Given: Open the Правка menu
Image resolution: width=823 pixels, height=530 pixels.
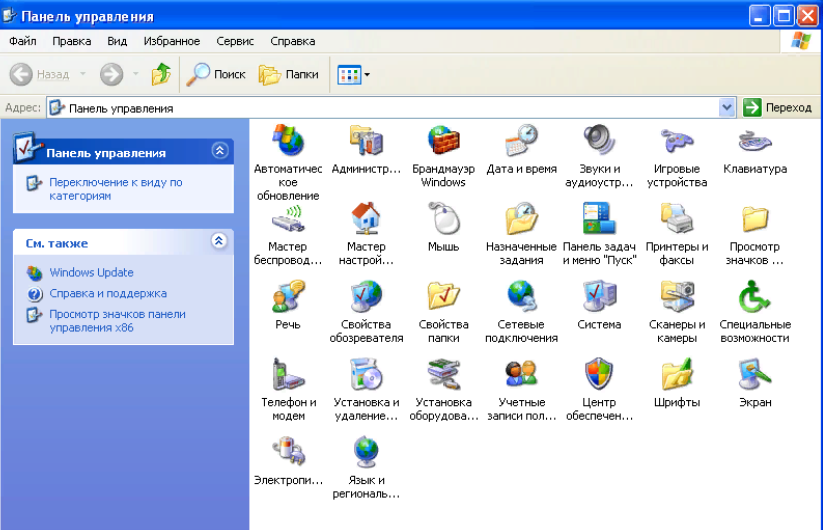Looking at the screenshot, I should point(71,41).
